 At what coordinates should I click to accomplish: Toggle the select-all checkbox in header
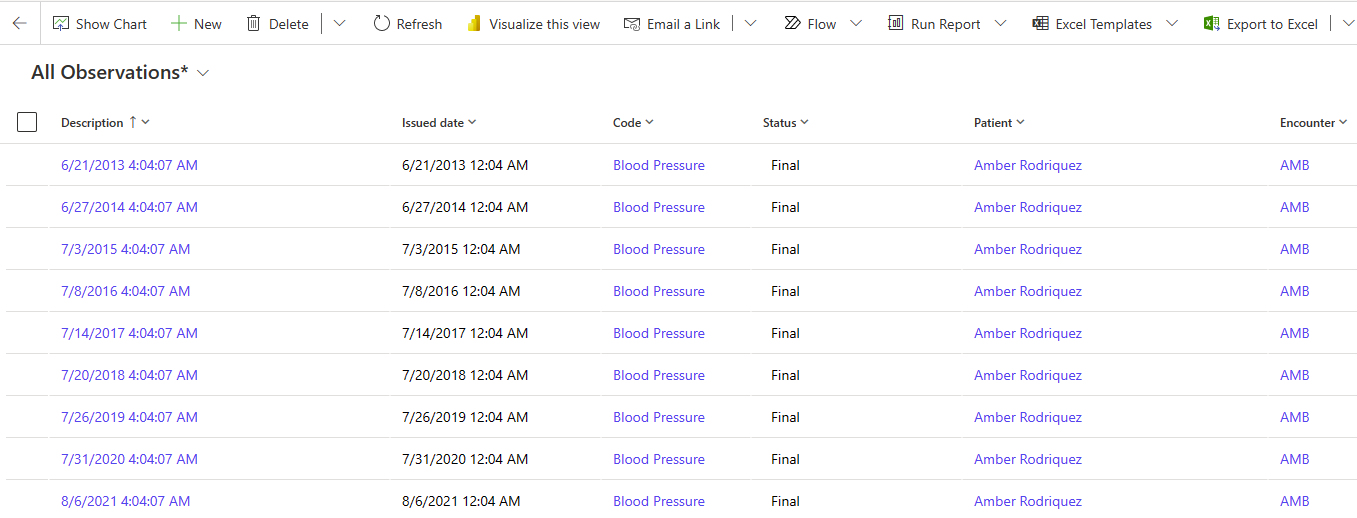27,122
